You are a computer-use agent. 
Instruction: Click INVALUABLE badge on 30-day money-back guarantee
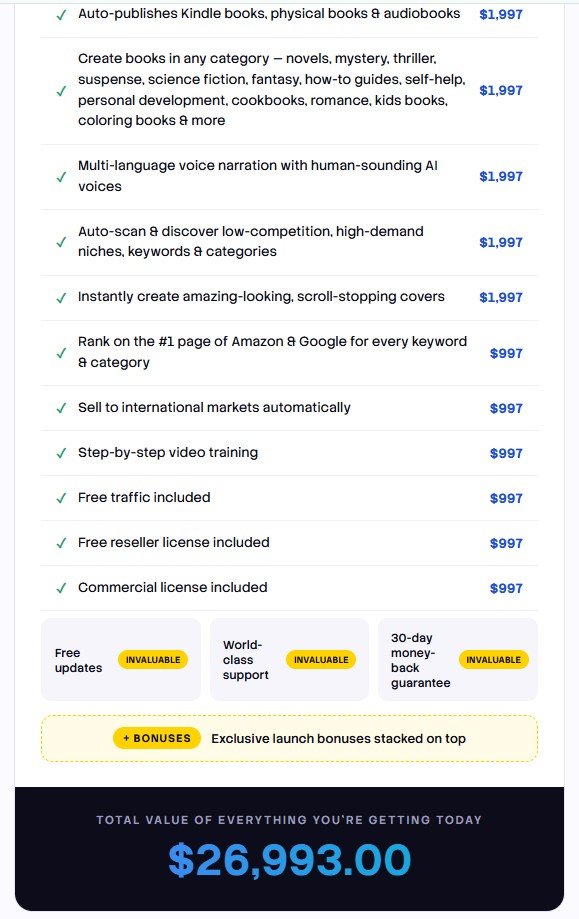coord(493,660)
